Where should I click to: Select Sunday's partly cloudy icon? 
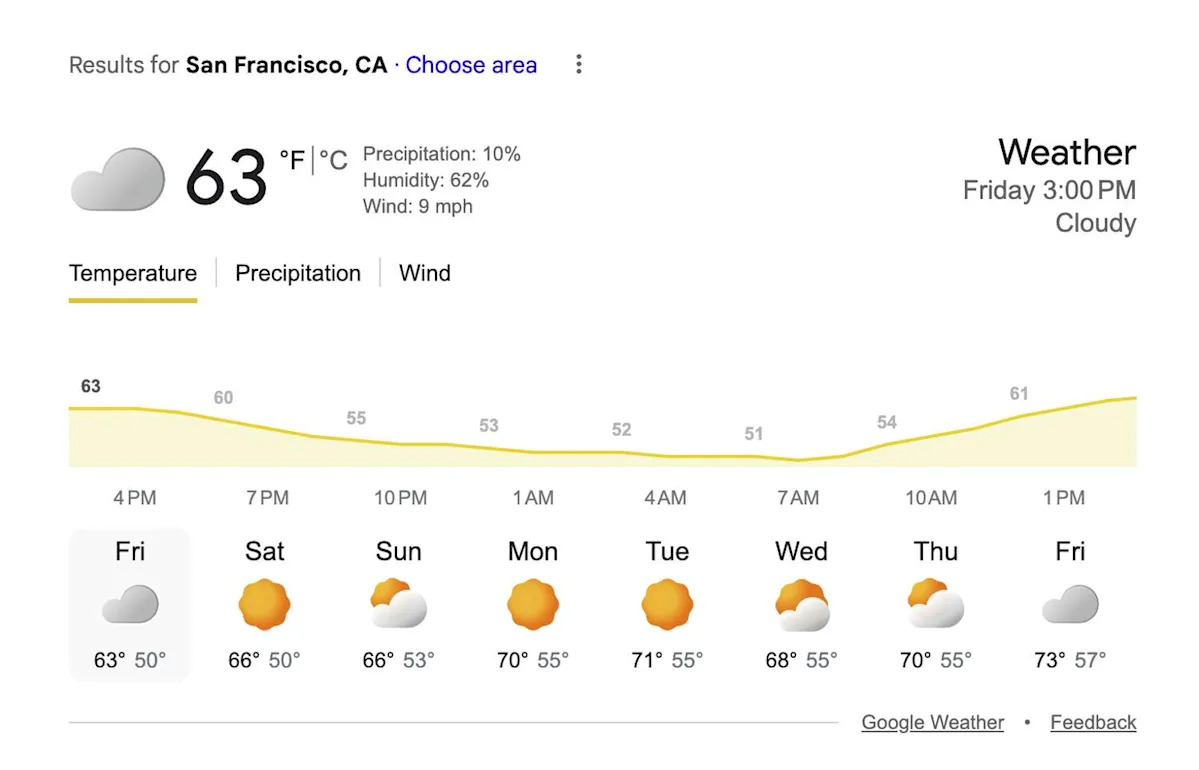coord(398,604)
